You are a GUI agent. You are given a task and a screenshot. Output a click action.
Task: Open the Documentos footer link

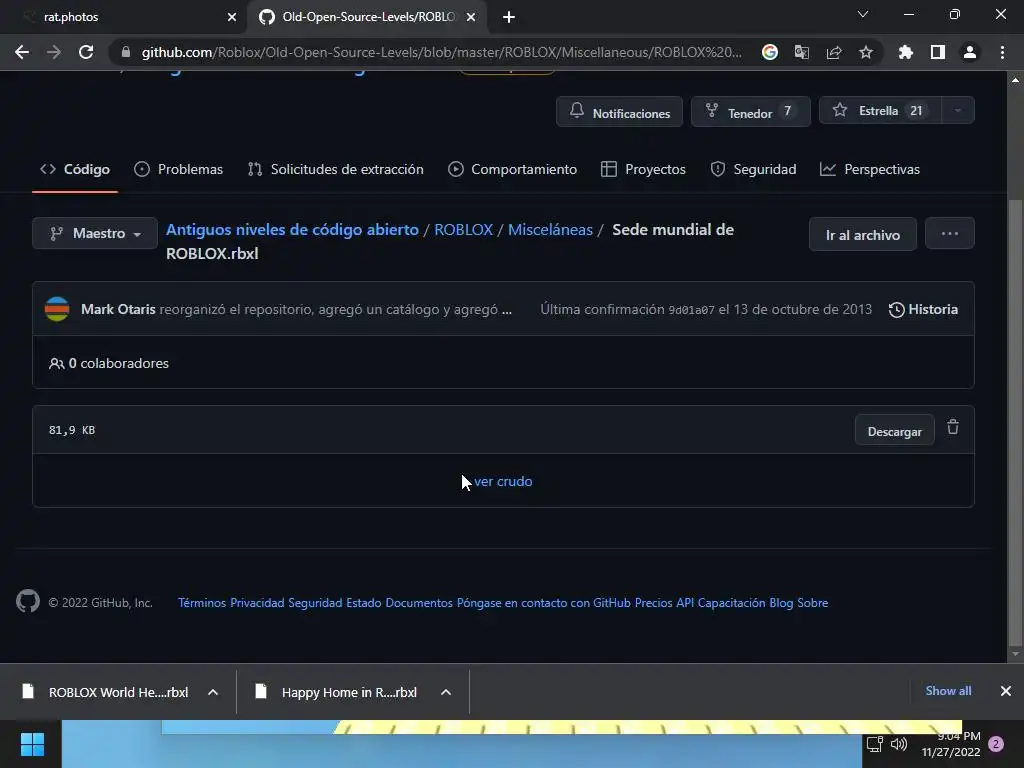click(419, 603)
